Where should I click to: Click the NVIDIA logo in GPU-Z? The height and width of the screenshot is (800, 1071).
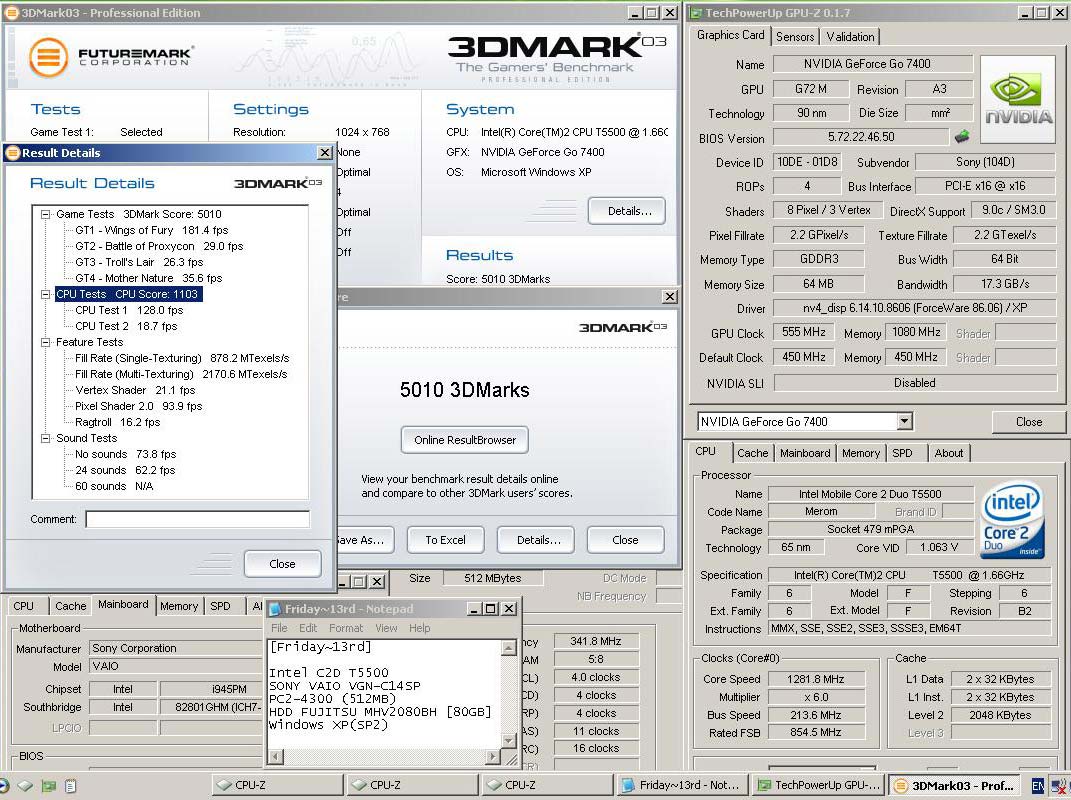1018,100
